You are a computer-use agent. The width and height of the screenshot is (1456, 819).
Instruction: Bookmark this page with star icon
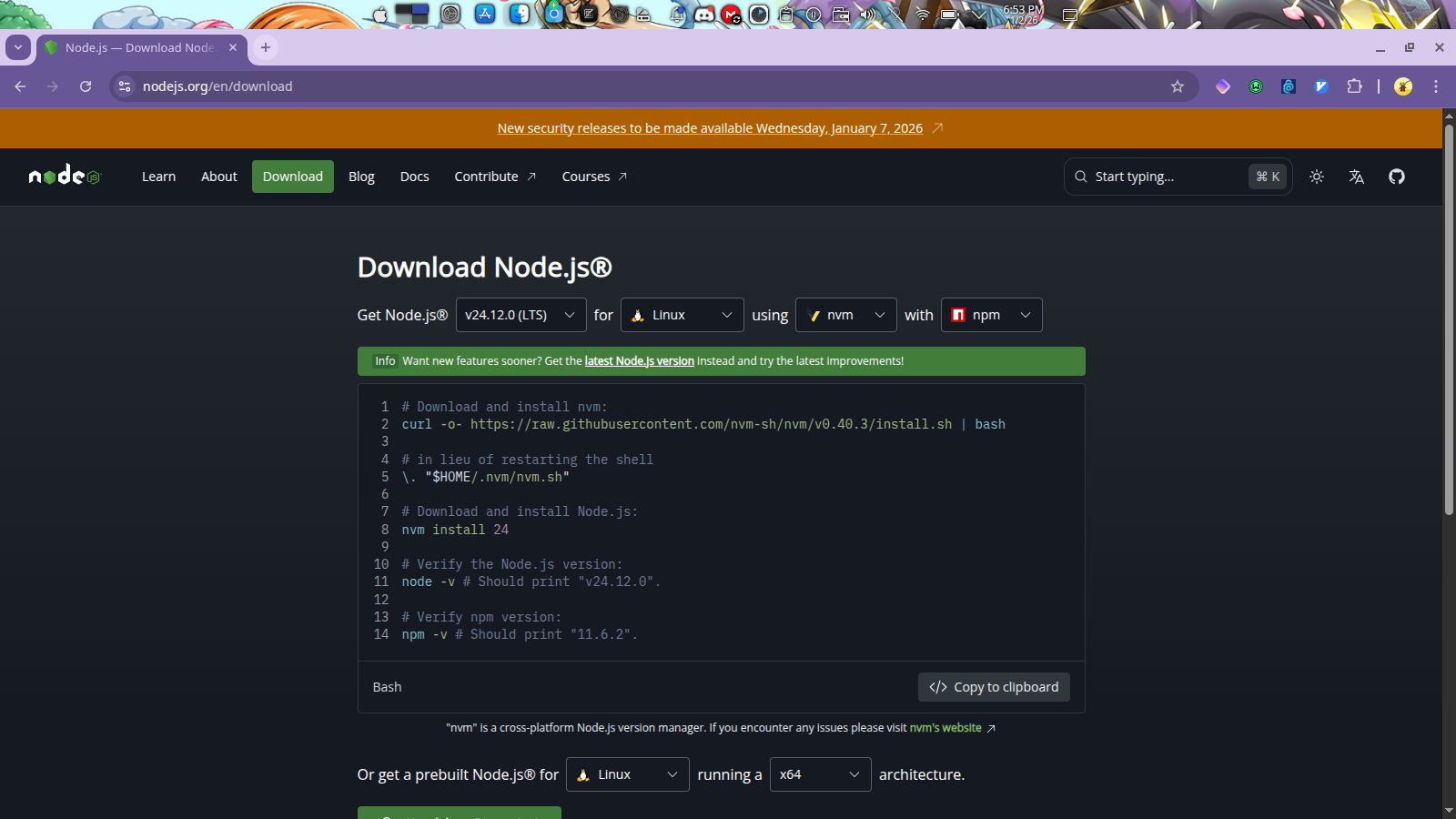tap(1177, 86)
